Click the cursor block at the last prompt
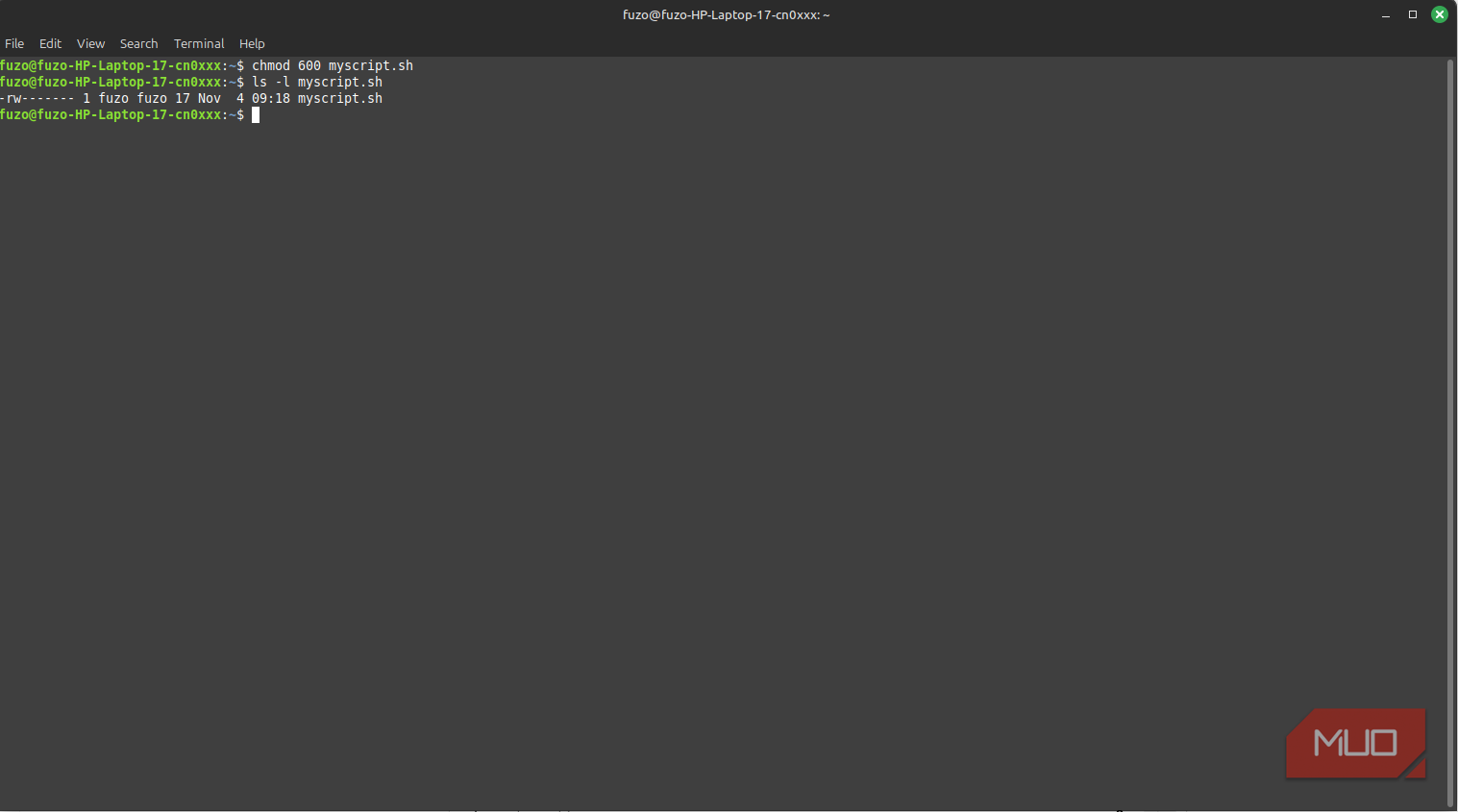This screenshot has width=1458, height=812. (256, 114)
